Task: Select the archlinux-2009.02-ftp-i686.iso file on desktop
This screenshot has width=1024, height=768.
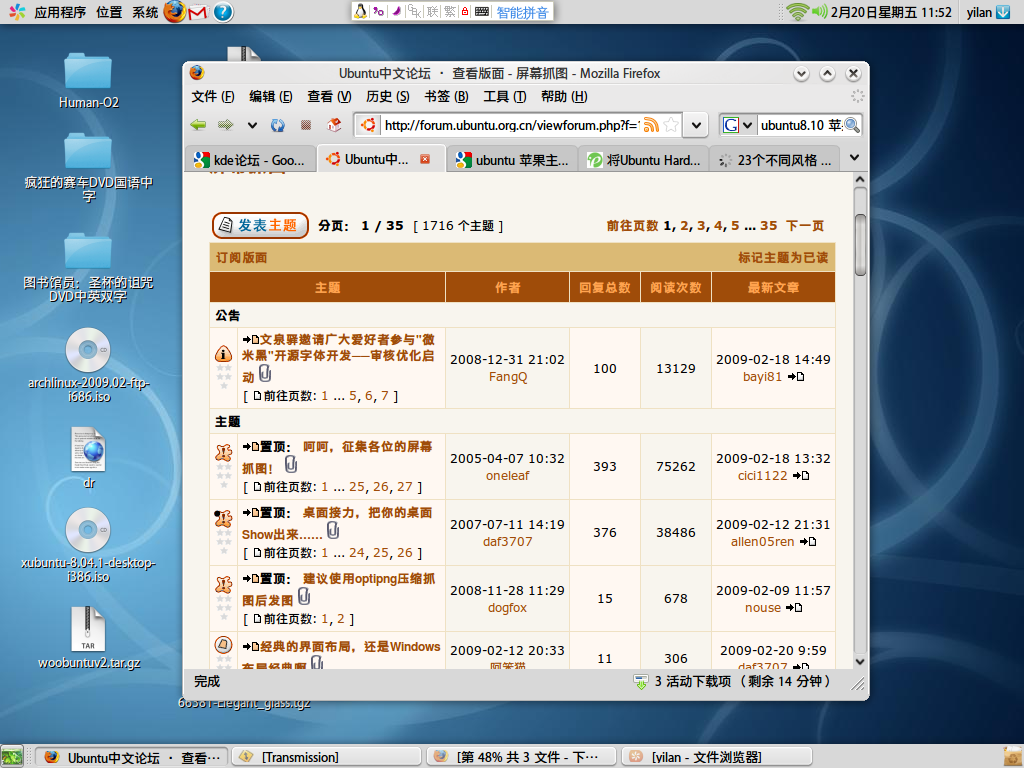Action: tap(88, 365)
